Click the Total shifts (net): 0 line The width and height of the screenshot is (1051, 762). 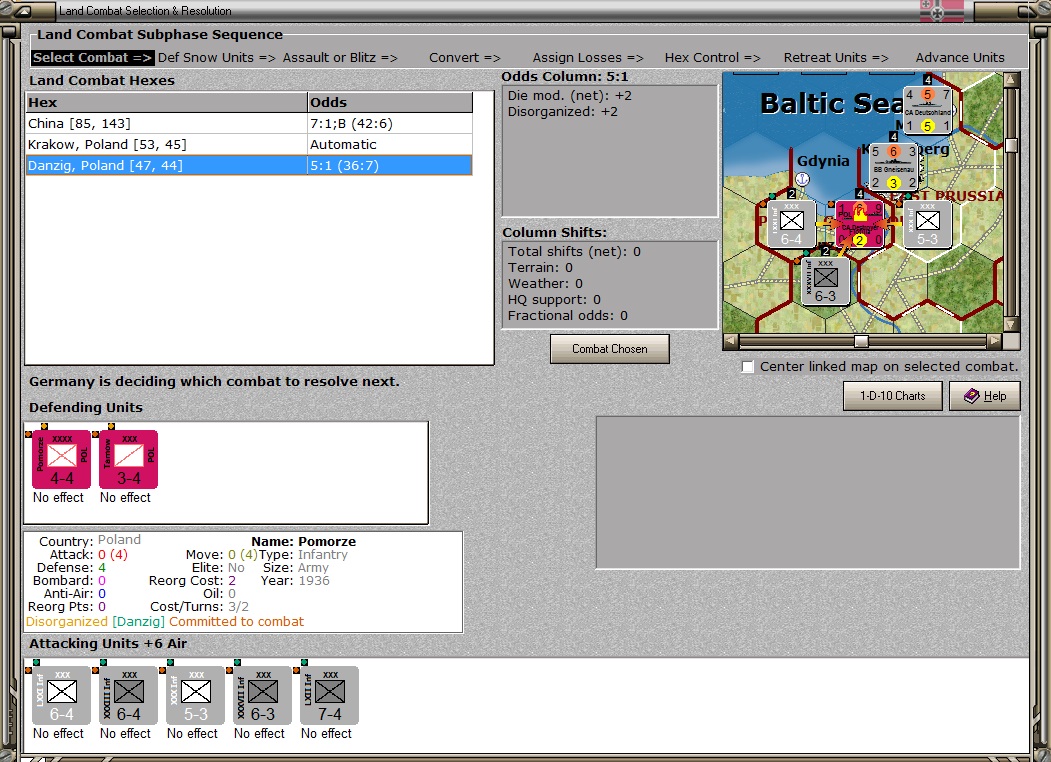point(574,251)
